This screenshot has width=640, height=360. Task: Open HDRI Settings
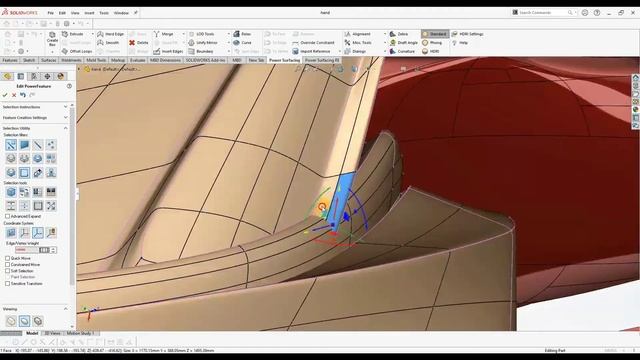click(x=467, y=34)
